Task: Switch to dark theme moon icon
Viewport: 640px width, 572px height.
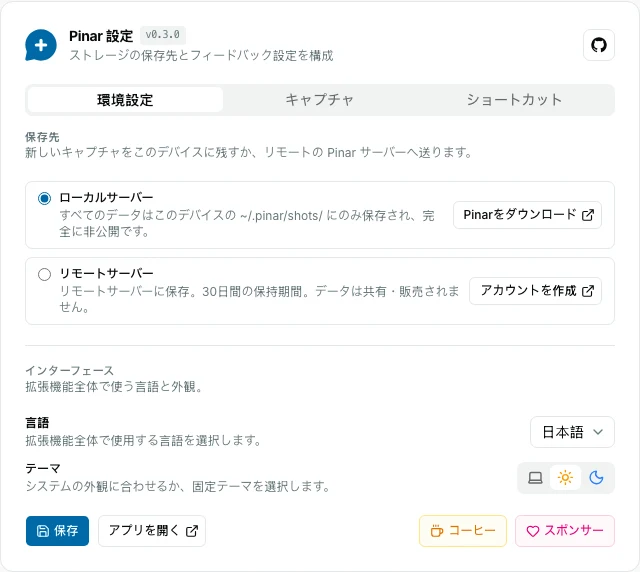Action: (596, 478)
